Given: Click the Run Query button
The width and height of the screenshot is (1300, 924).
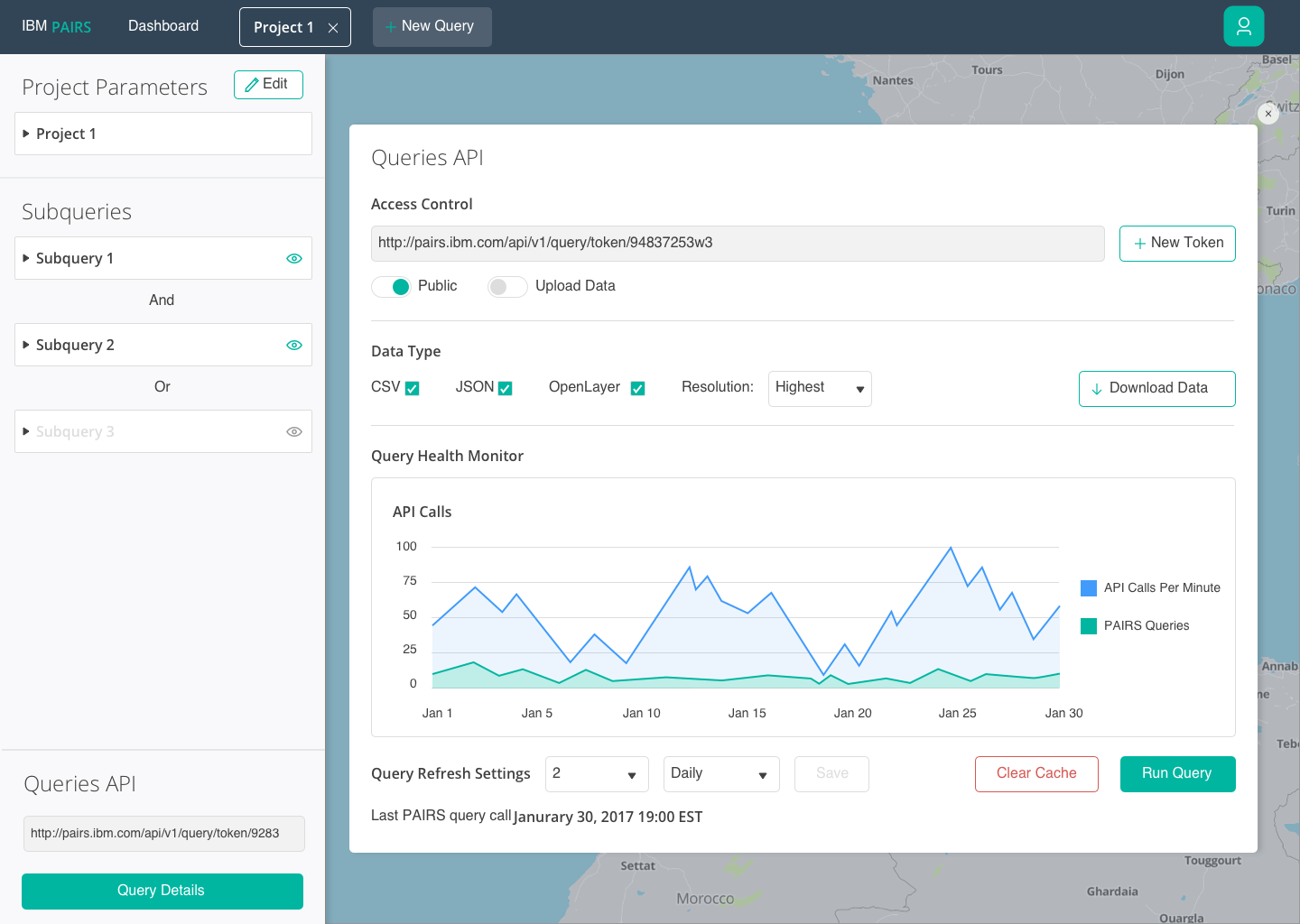Looking at the screenshot, I should tap(1177, 773).
